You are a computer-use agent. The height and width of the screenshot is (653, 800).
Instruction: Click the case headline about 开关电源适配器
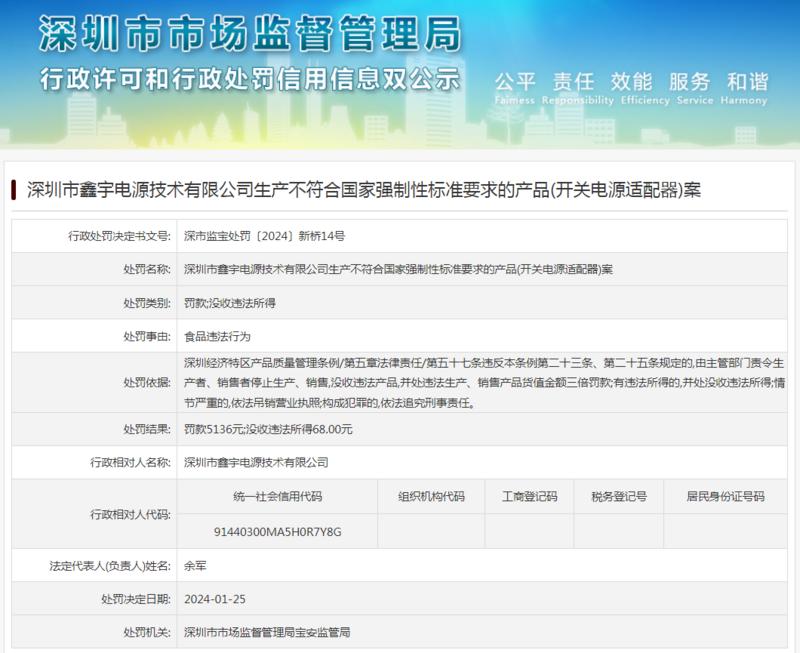(x=364, y=190)
